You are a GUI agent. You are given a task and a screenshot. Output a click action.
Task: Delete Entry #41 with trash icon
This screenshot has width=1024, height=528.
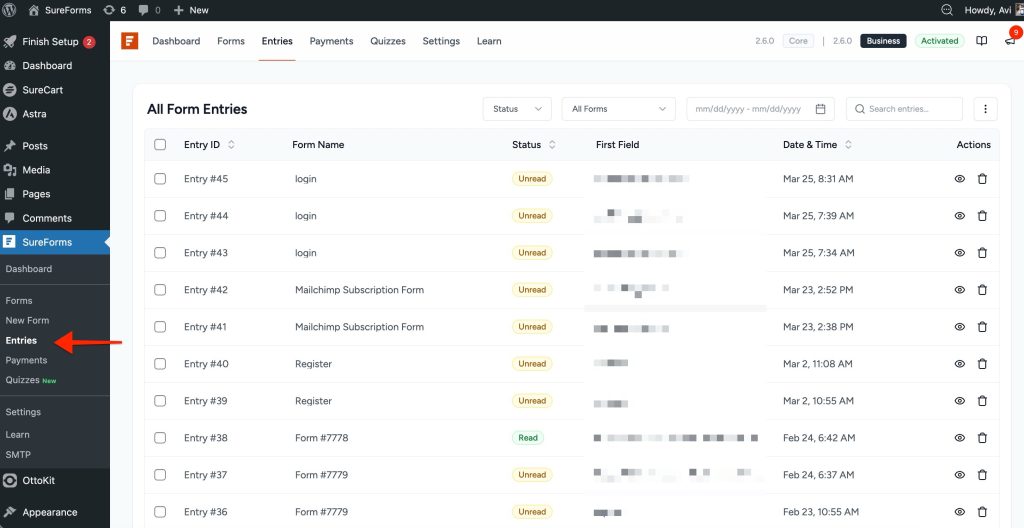(x=982, y=327)
